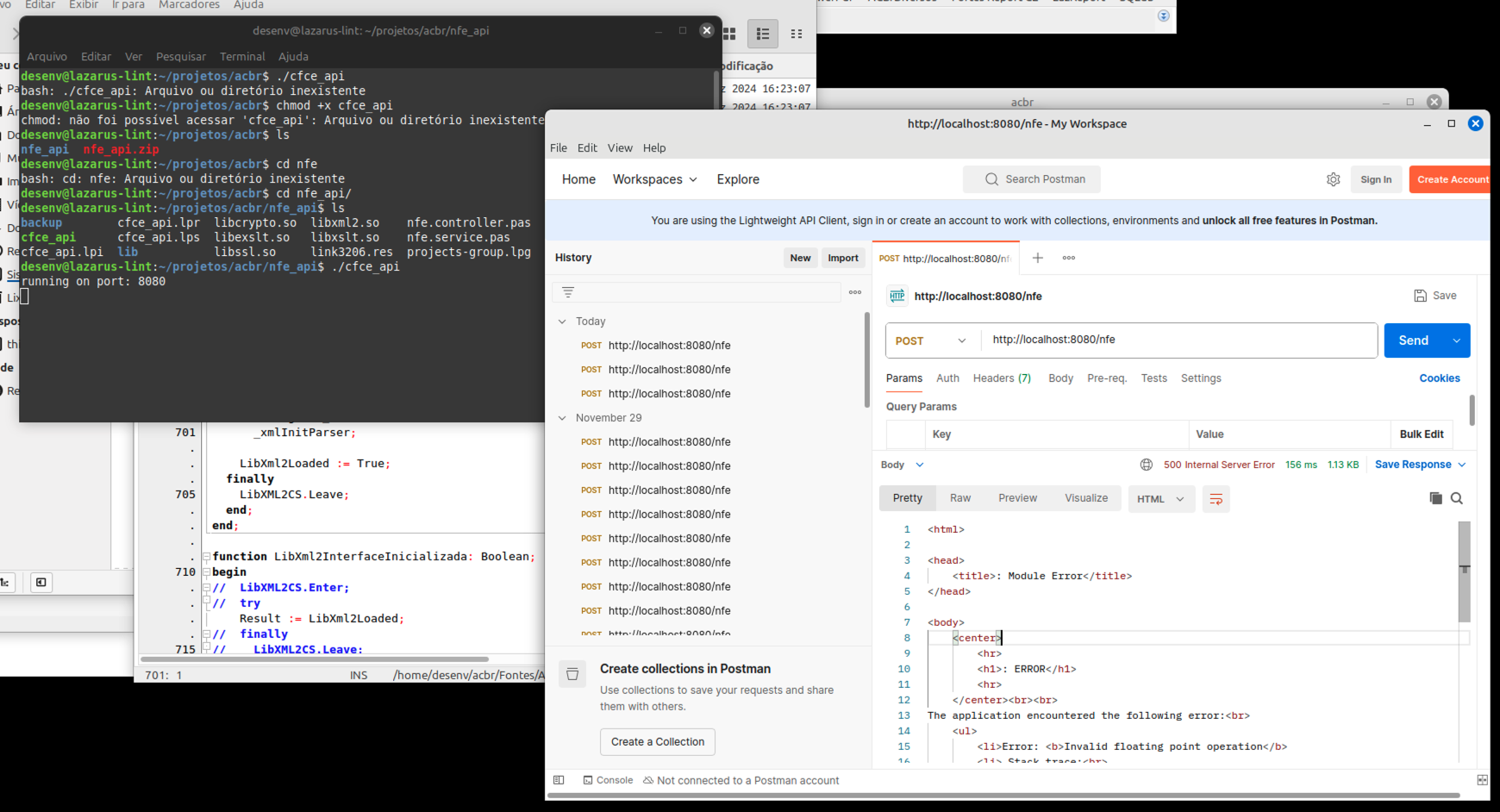Click Create a Collection button
Screen dimensions: 1500x812
point(658,742)
